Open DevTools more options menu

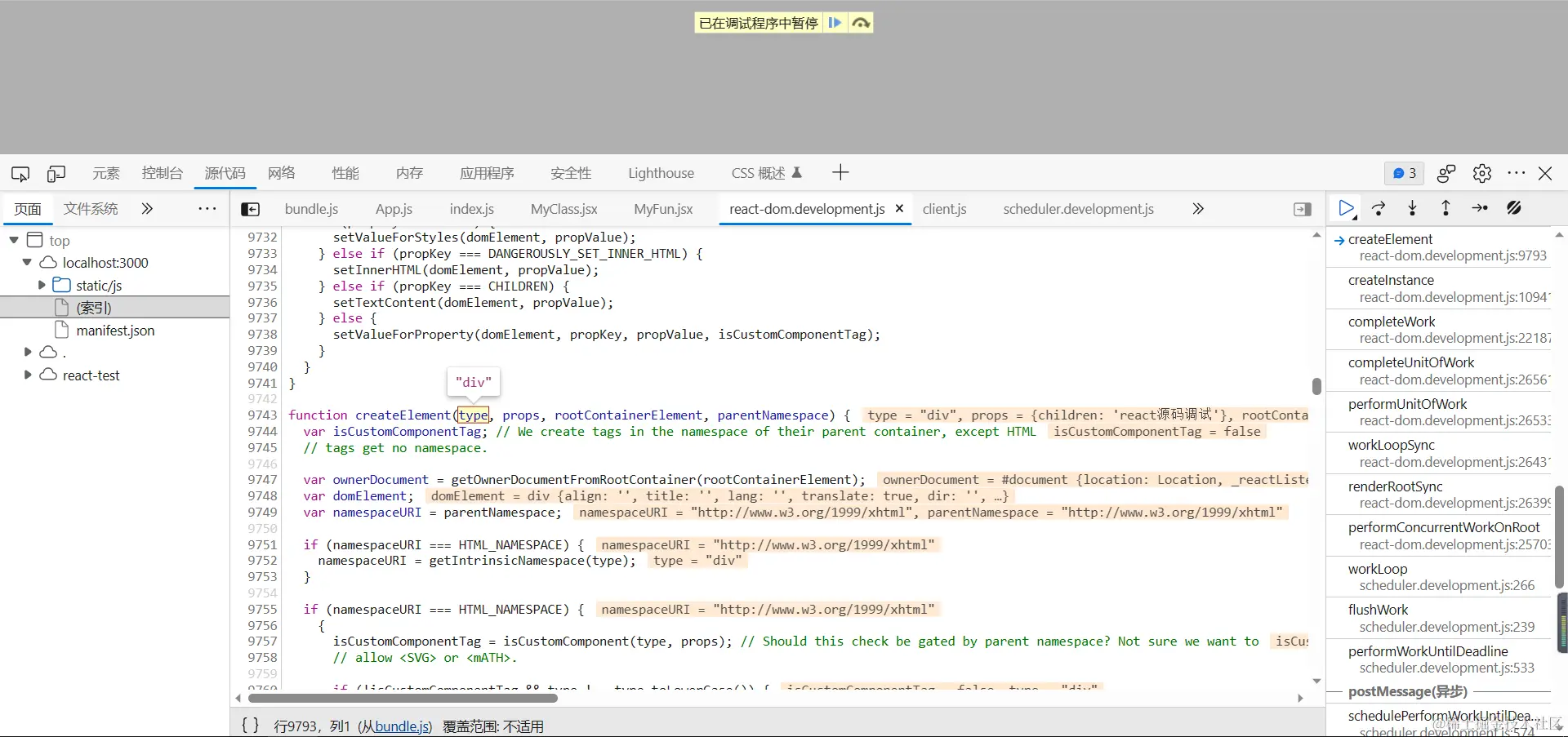1517,173
